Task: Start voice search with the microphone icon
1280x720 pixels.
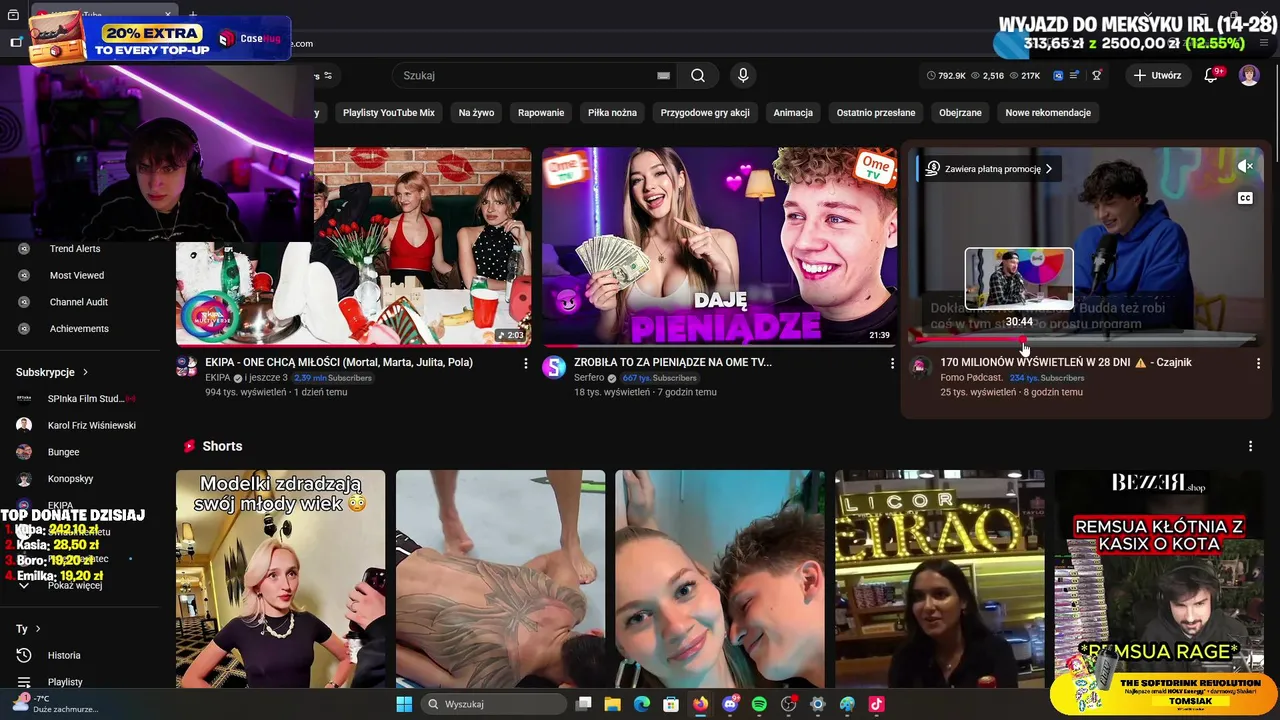Action: 742,76
